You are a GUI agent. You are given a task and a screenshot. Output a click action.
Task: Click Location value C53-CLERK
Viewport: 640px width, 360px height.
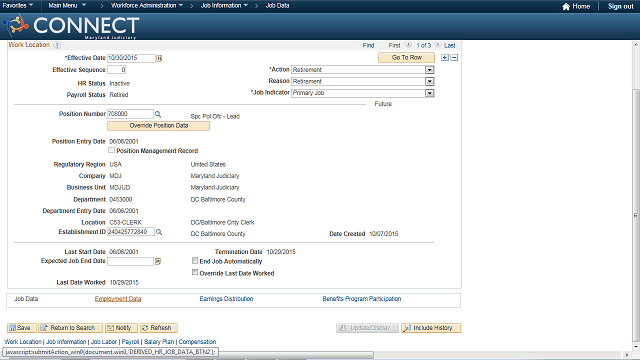pos(126,222)
